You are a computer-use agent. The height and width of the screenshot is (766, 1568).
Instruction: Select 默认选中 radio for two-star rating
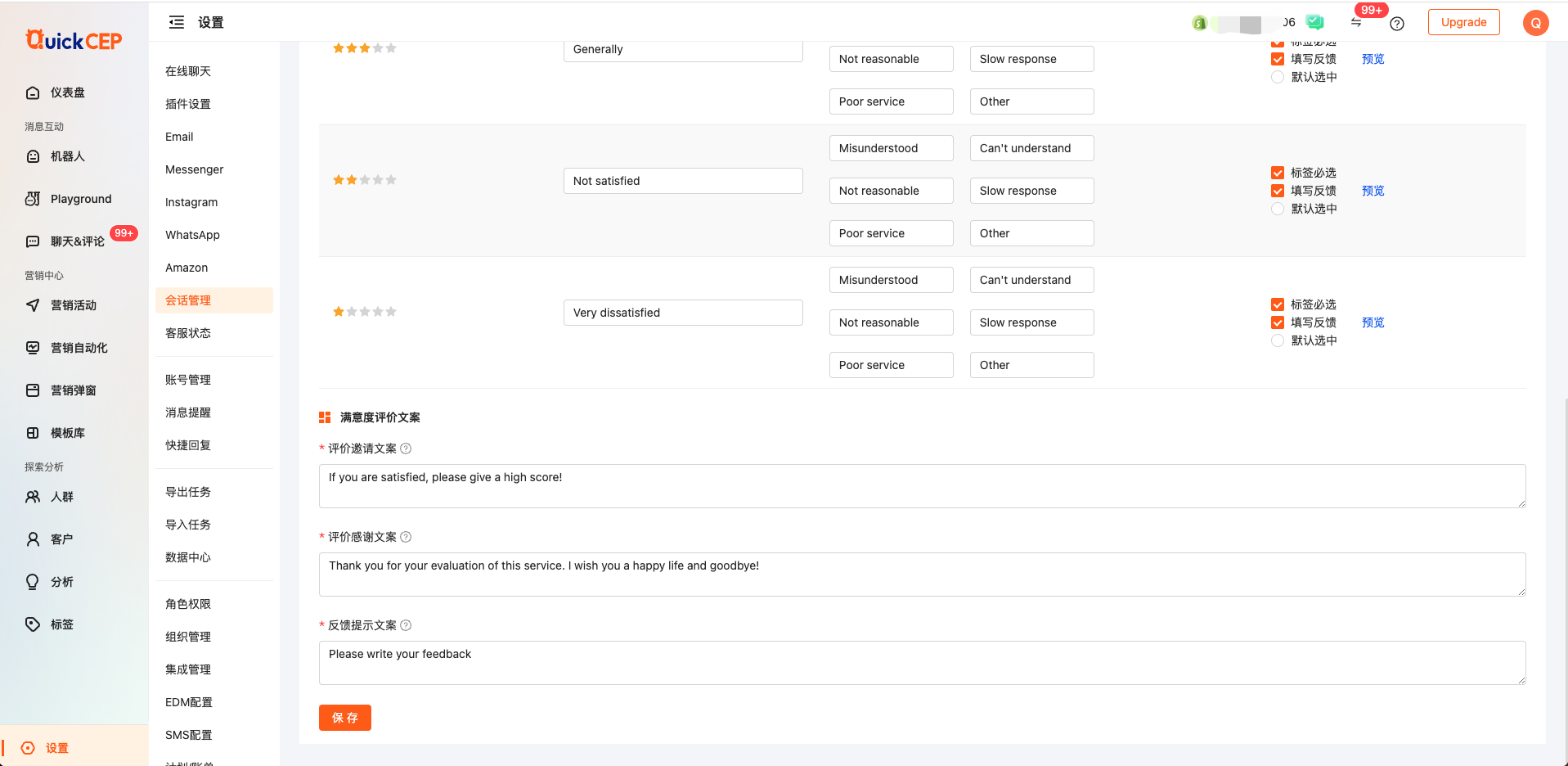pos(1278,209)
